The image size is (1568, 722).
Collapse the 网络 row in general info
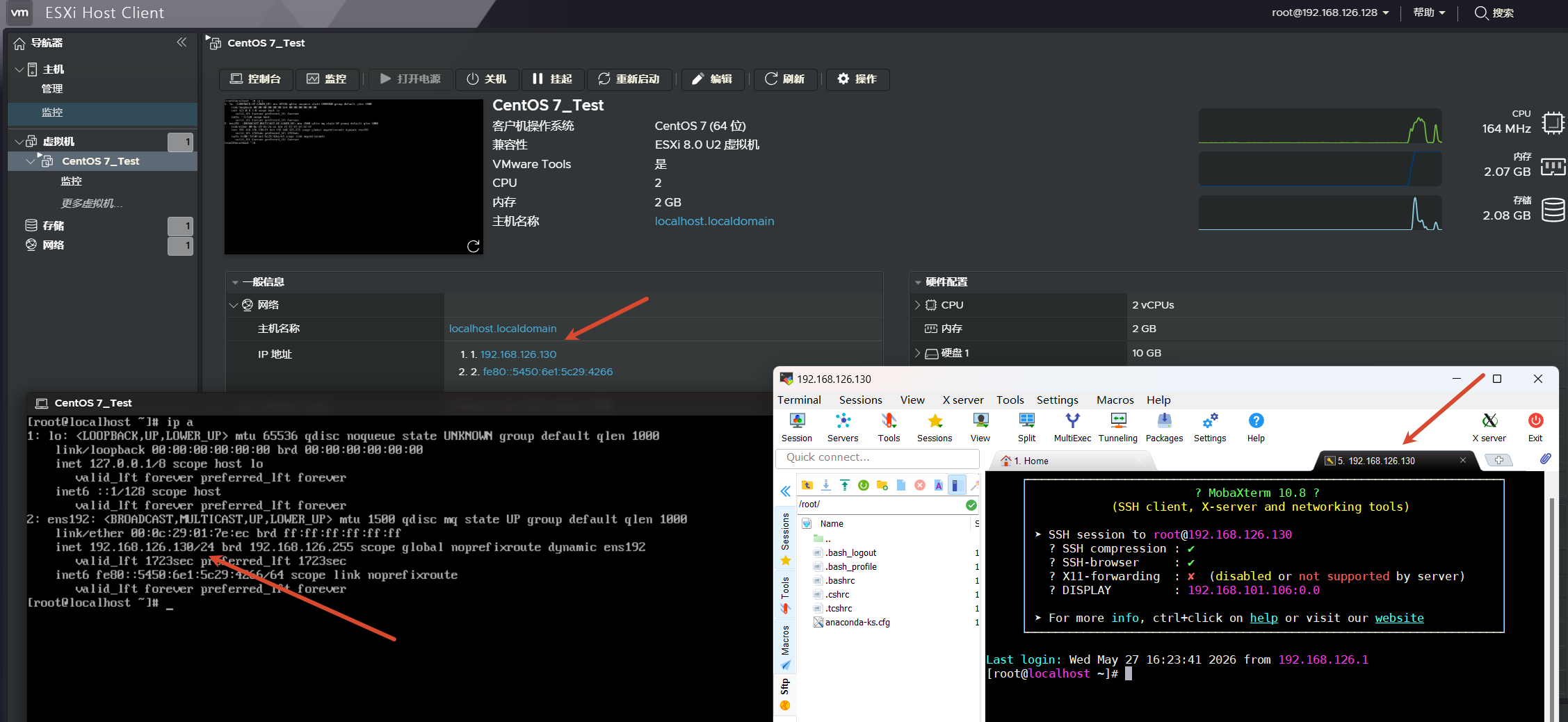(234, 305)
